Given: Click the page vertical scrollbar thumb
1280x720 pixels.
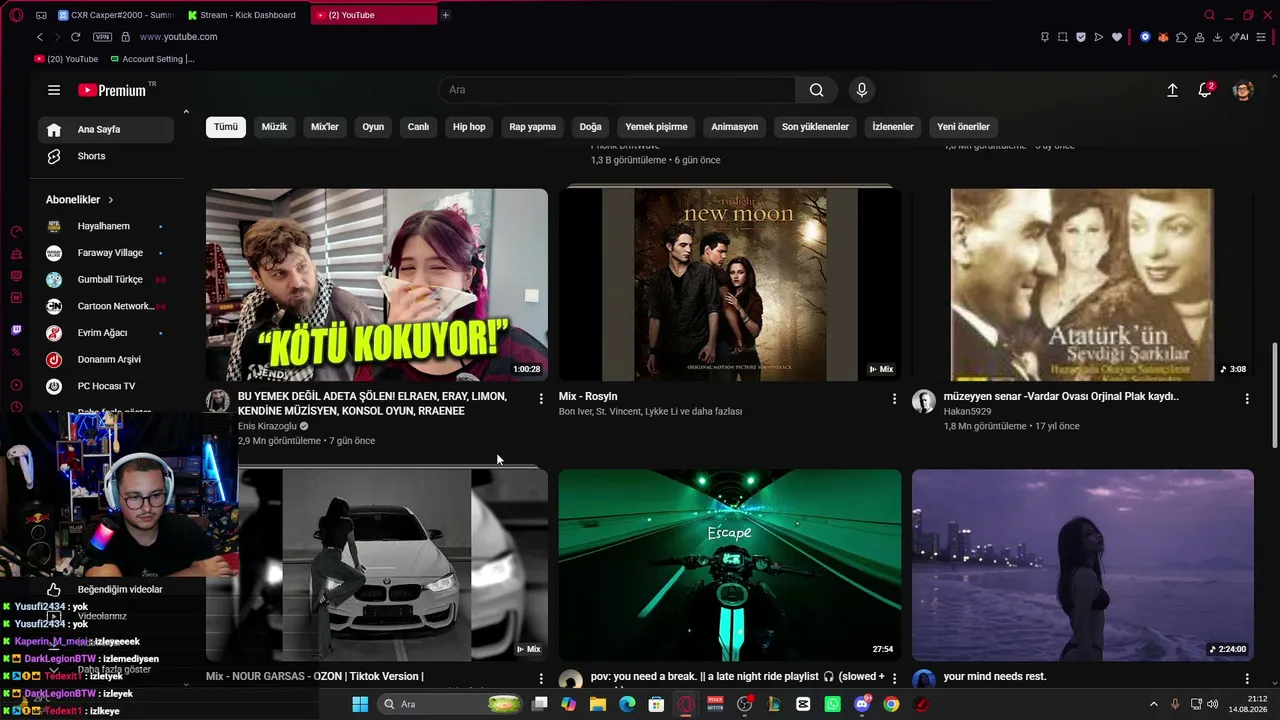Looking at the screenshot, I should tap(1274, 395).
